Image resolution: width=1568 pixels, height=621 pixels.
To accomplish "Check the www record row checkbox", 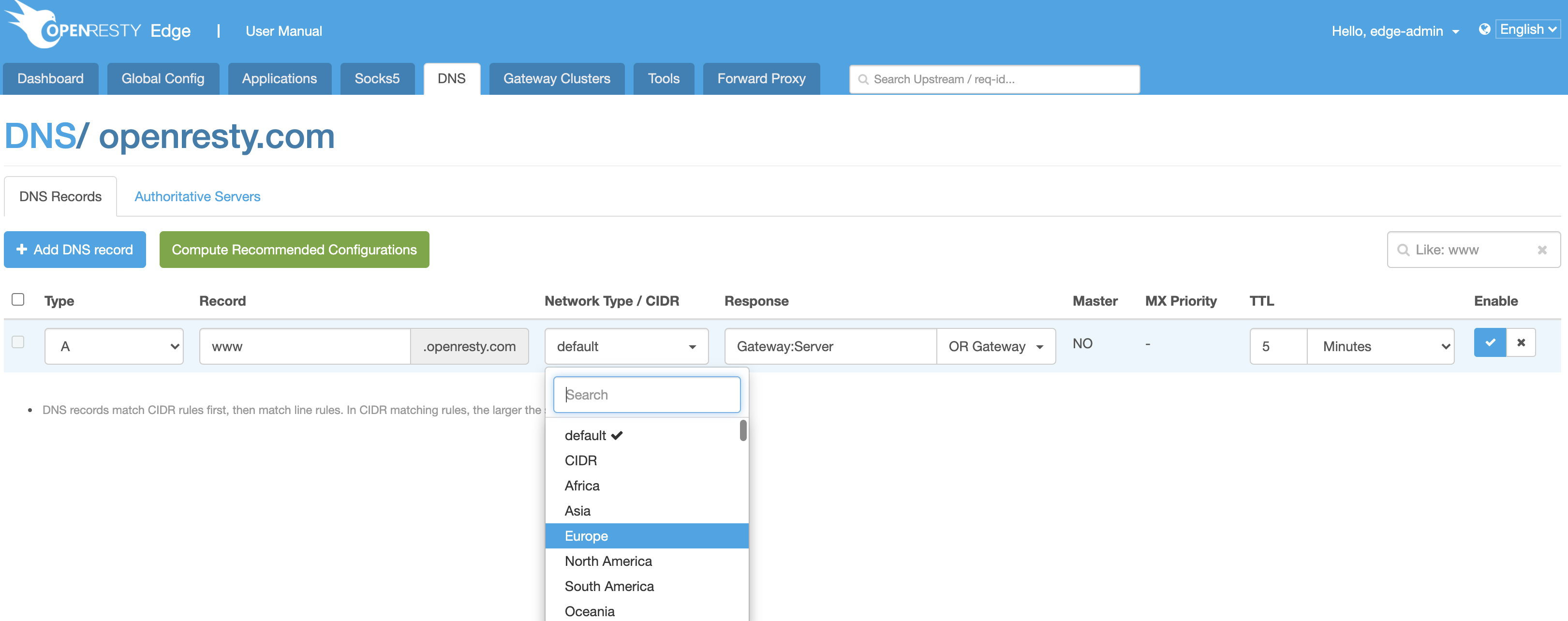I will pos(18,342).
